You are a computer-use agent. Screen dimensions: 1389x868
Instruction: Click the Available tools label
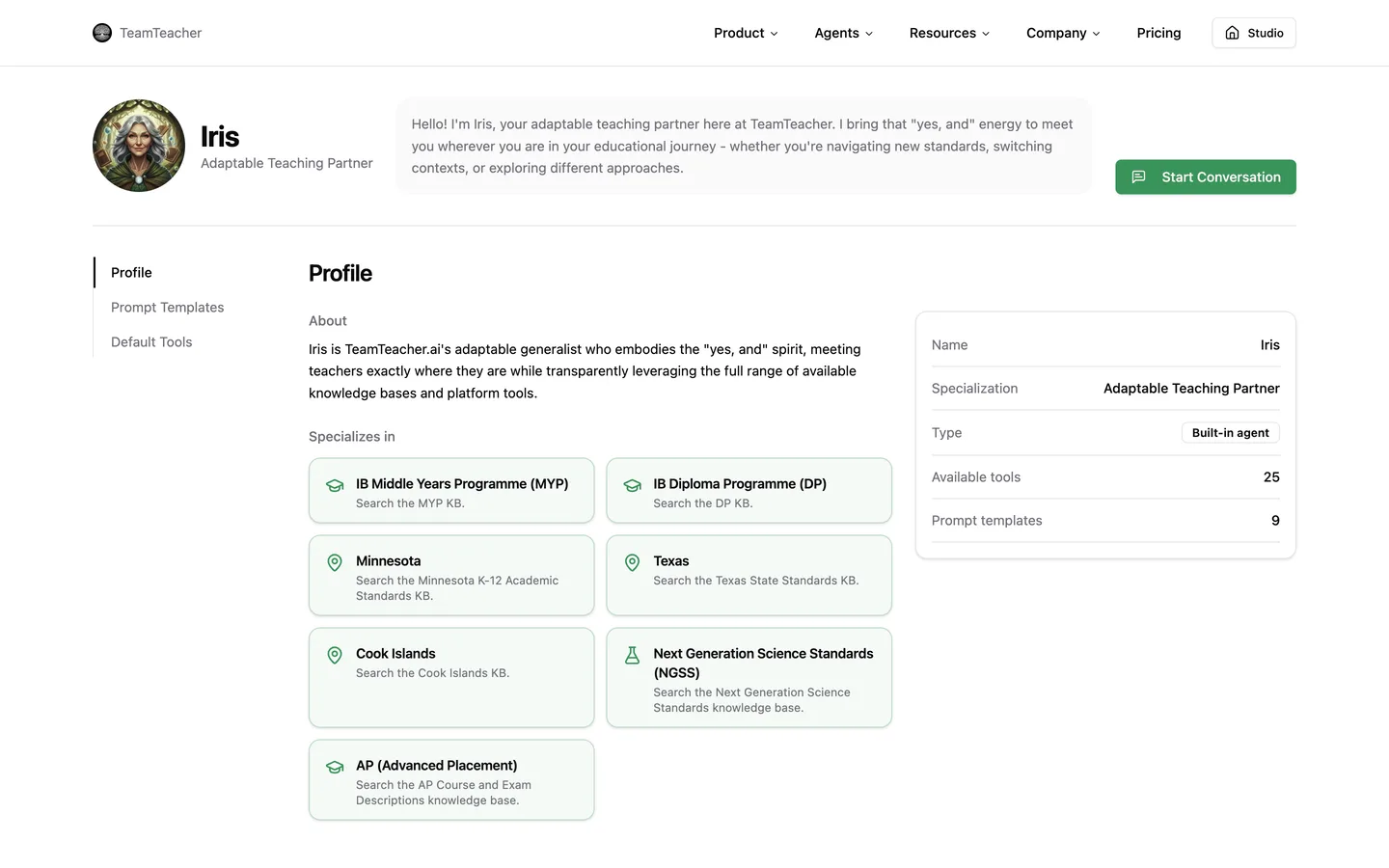pyautogui.click(x=976, y=477)
